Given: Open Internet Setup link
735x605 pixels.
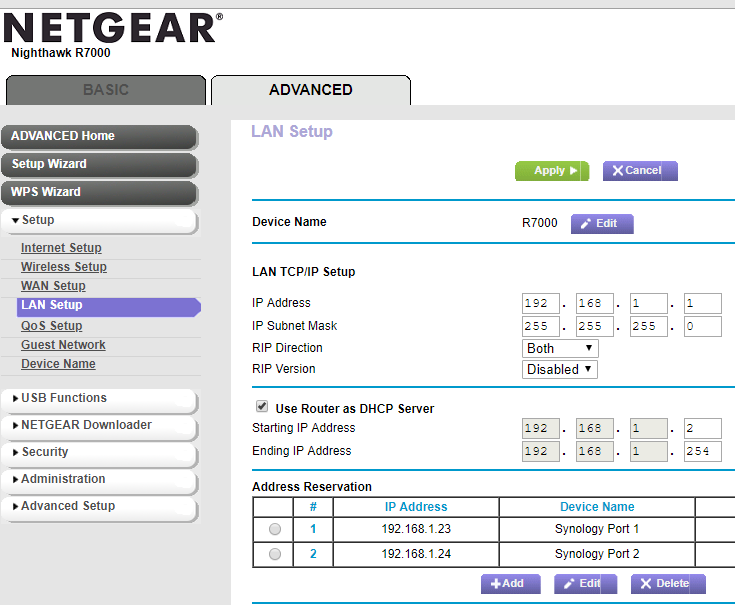Looking at the screenshot, I should (61, 248).
